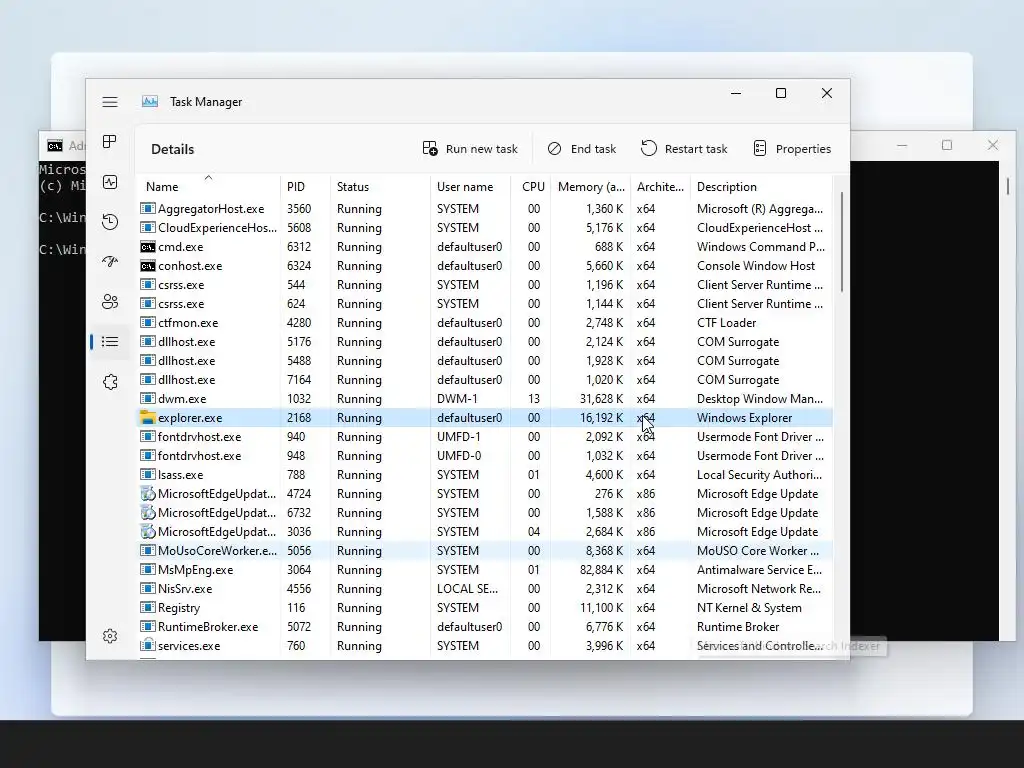The height and width of the screenshot is (768, 1024).
Task: Select the CloudExperienceHost process row
Action: pos(485,228)
